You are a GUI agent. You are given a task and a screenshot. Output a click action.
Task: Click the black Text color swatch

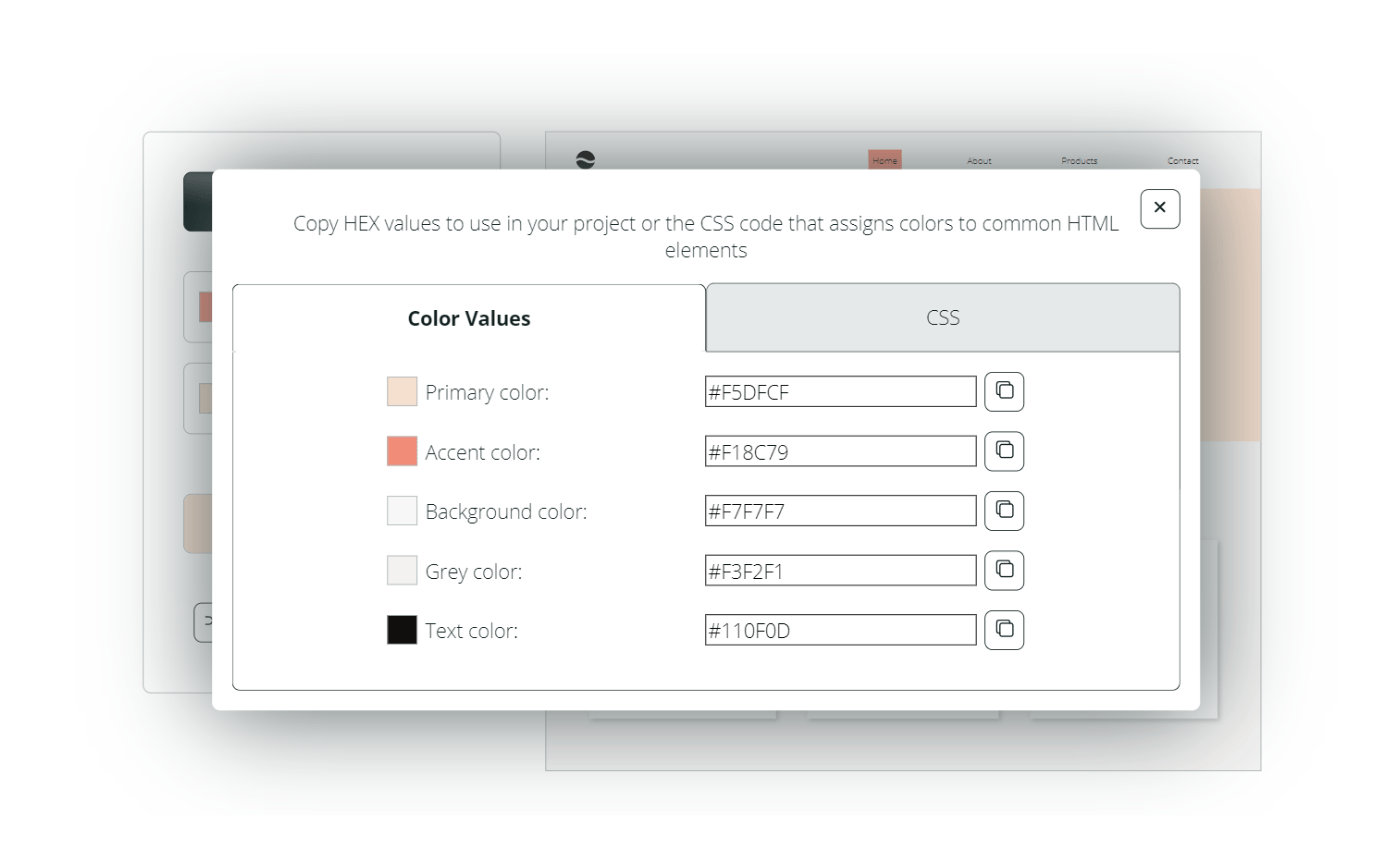tap(402, 630)
